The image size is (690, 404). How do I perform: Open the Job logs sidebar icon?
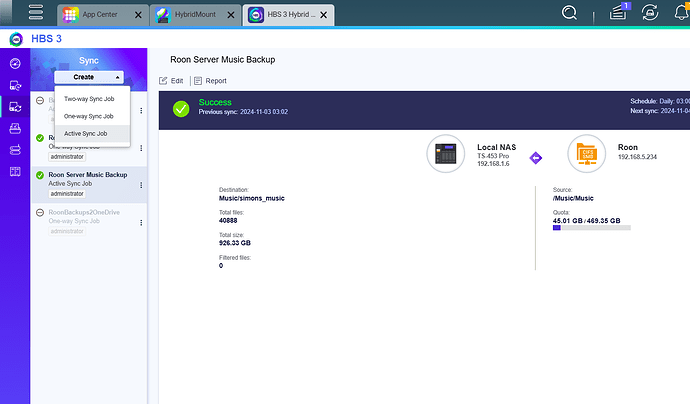click(15, 172)
